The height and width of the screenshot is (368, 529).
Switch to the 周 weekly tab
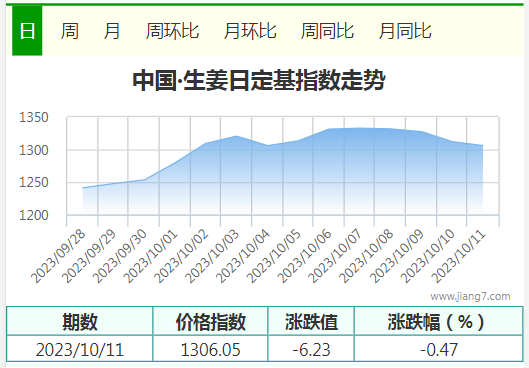click(x=70, y=31)
